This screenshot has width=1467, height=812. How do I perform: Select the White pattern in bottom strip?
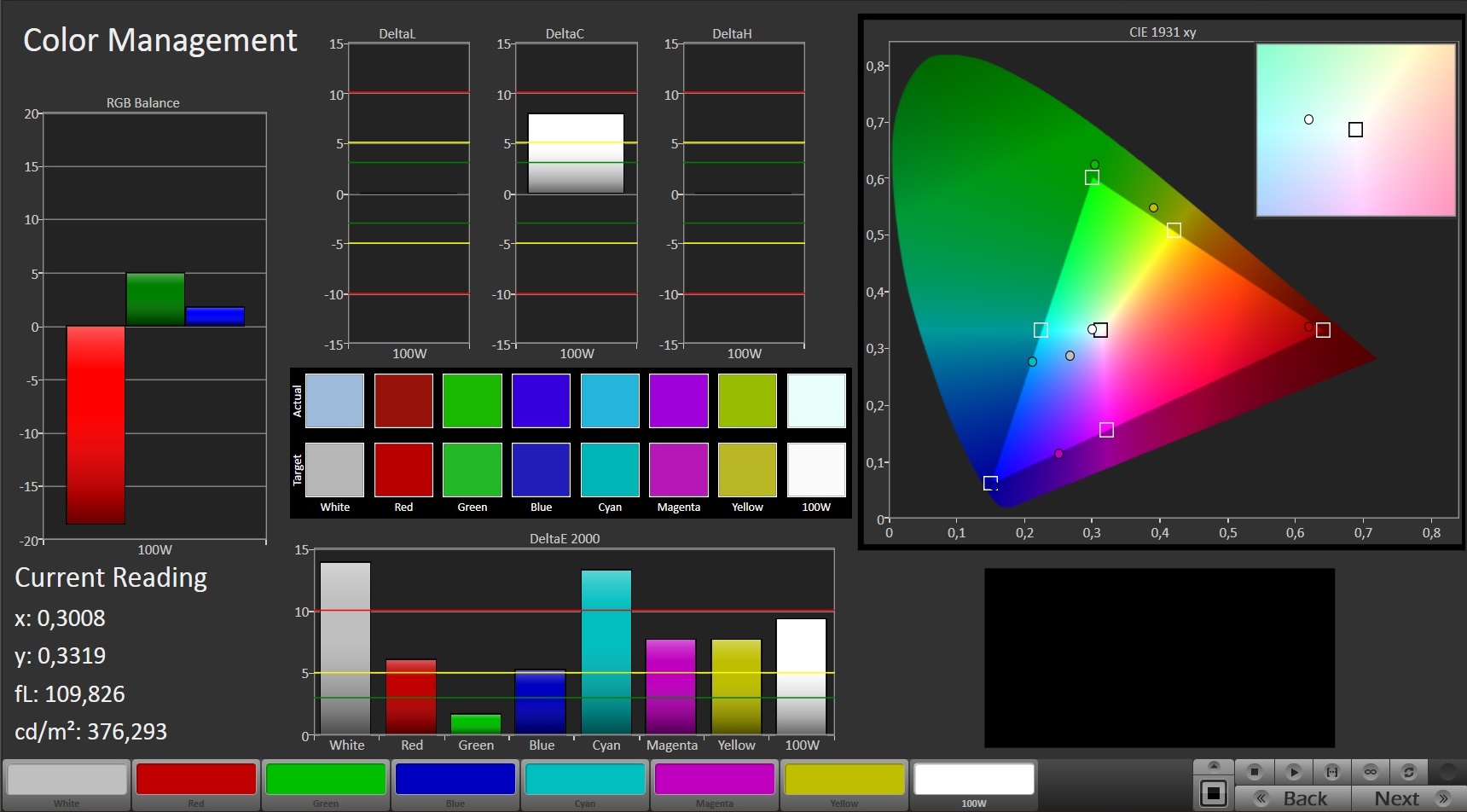click(x=67, y=785)
